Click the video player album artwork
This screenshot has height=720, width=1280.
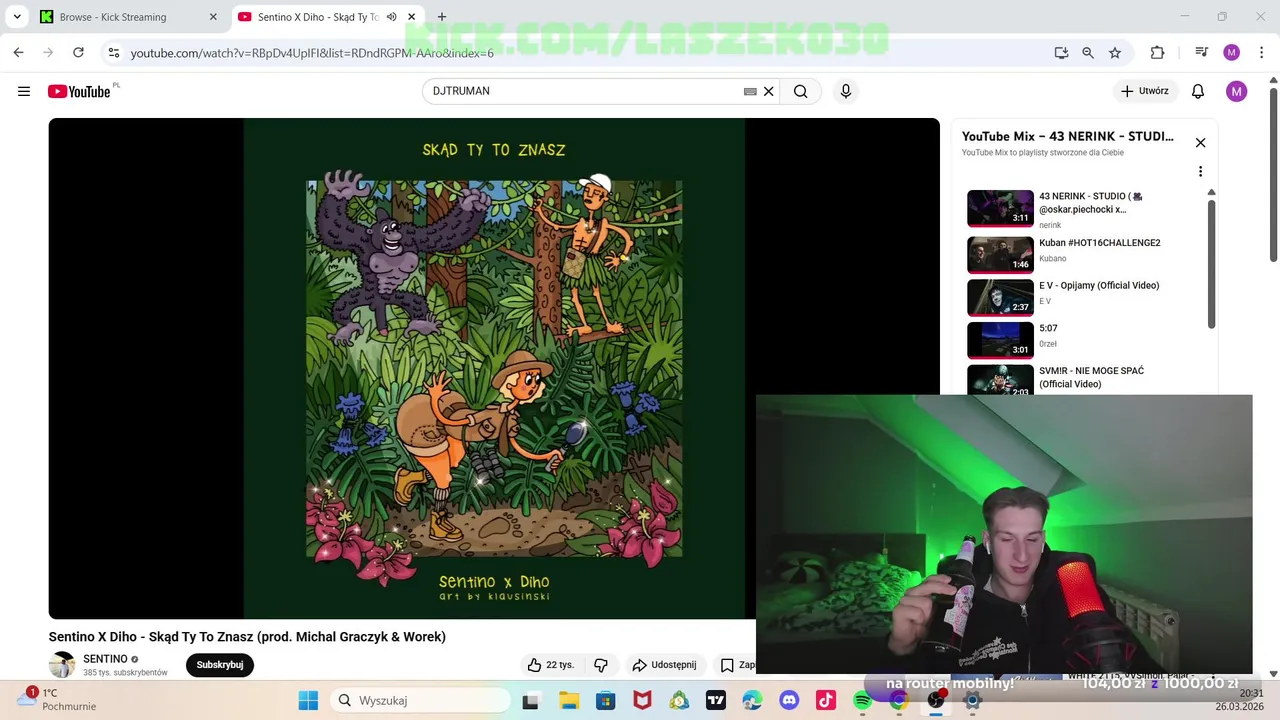(494, 368)
